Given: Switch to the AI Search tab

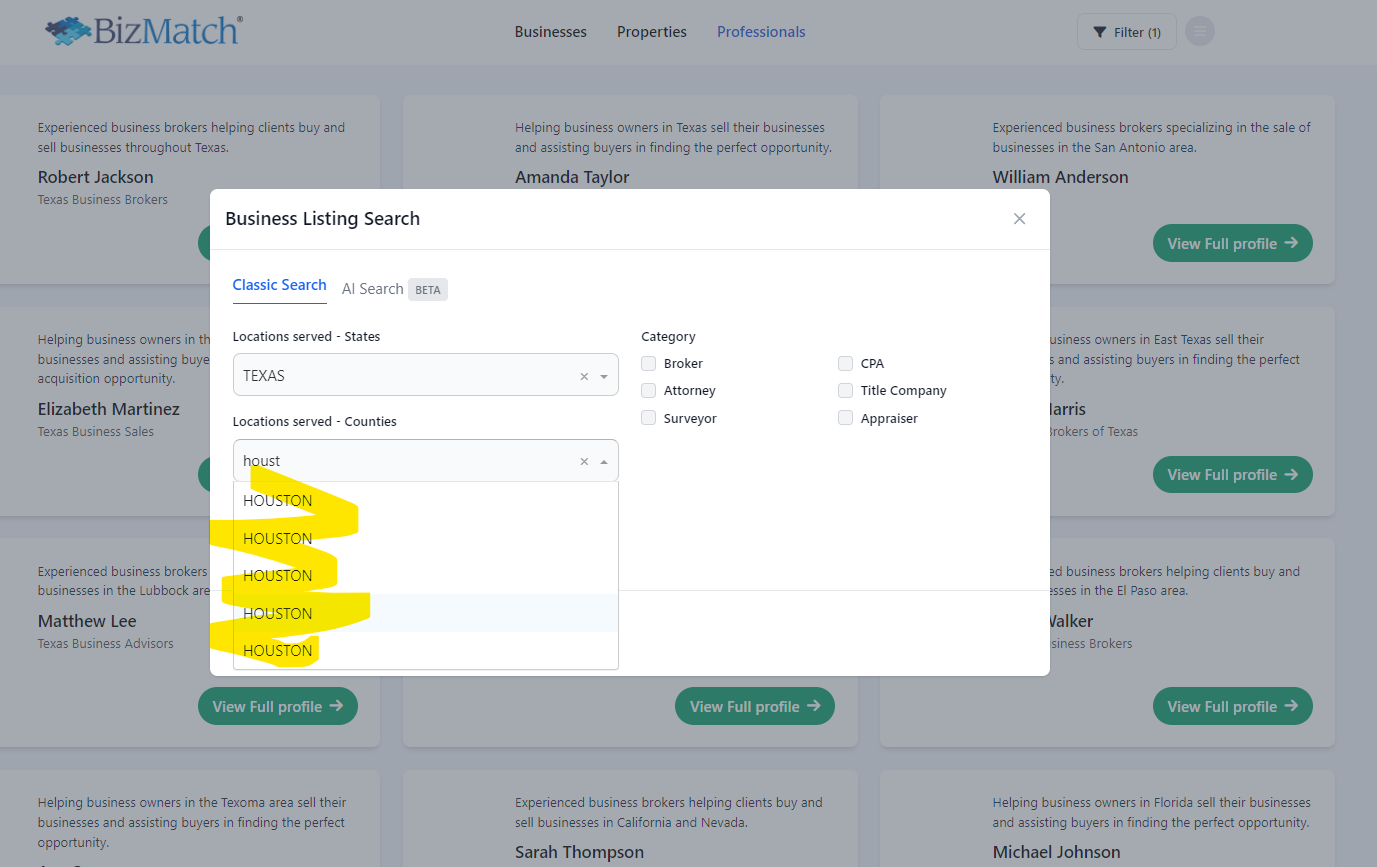Looking at the screenshot, I should [x=373, y=289].
